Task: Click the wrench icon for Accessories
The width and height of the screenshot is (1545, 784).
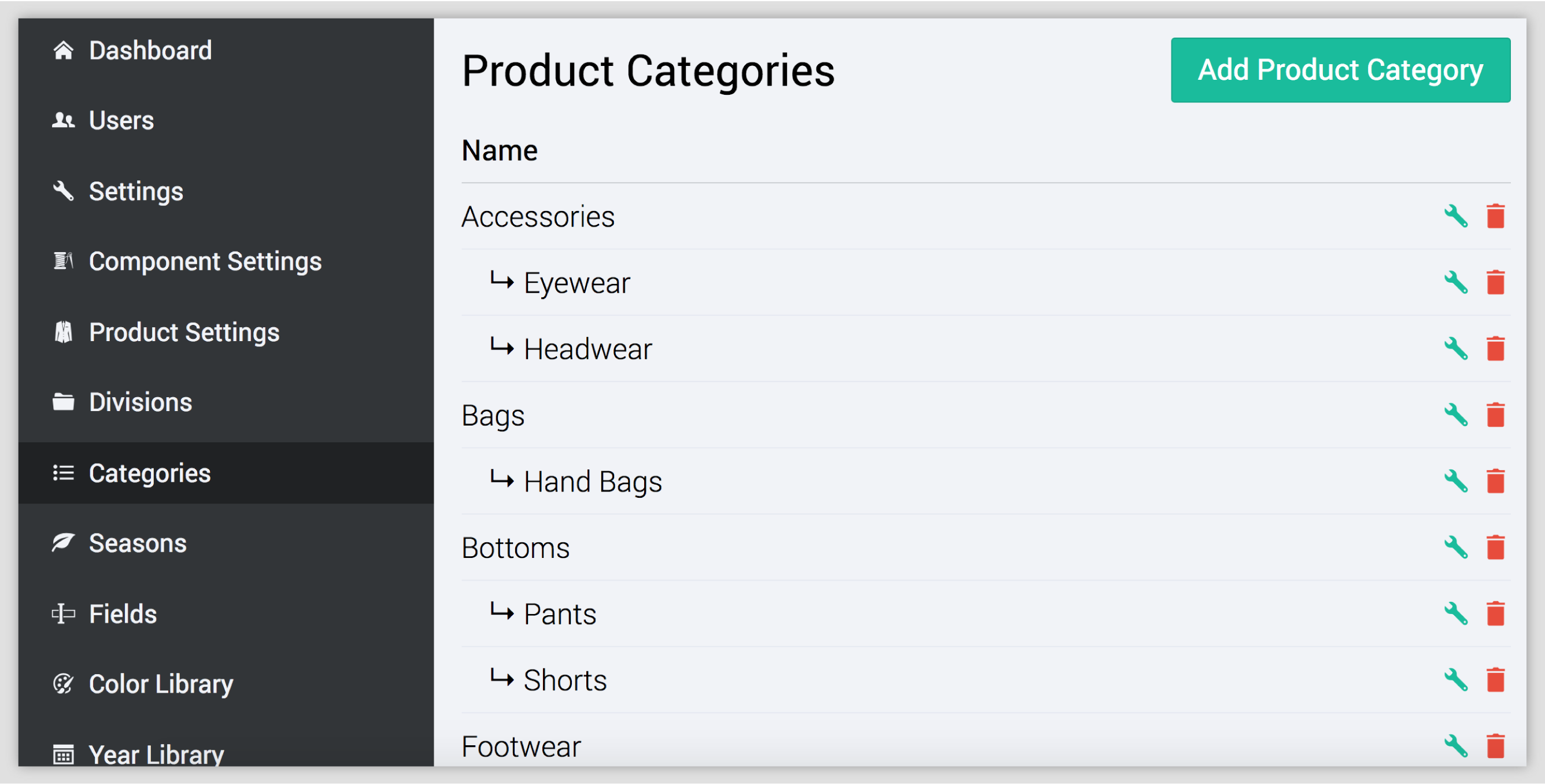Action: 1455,217
